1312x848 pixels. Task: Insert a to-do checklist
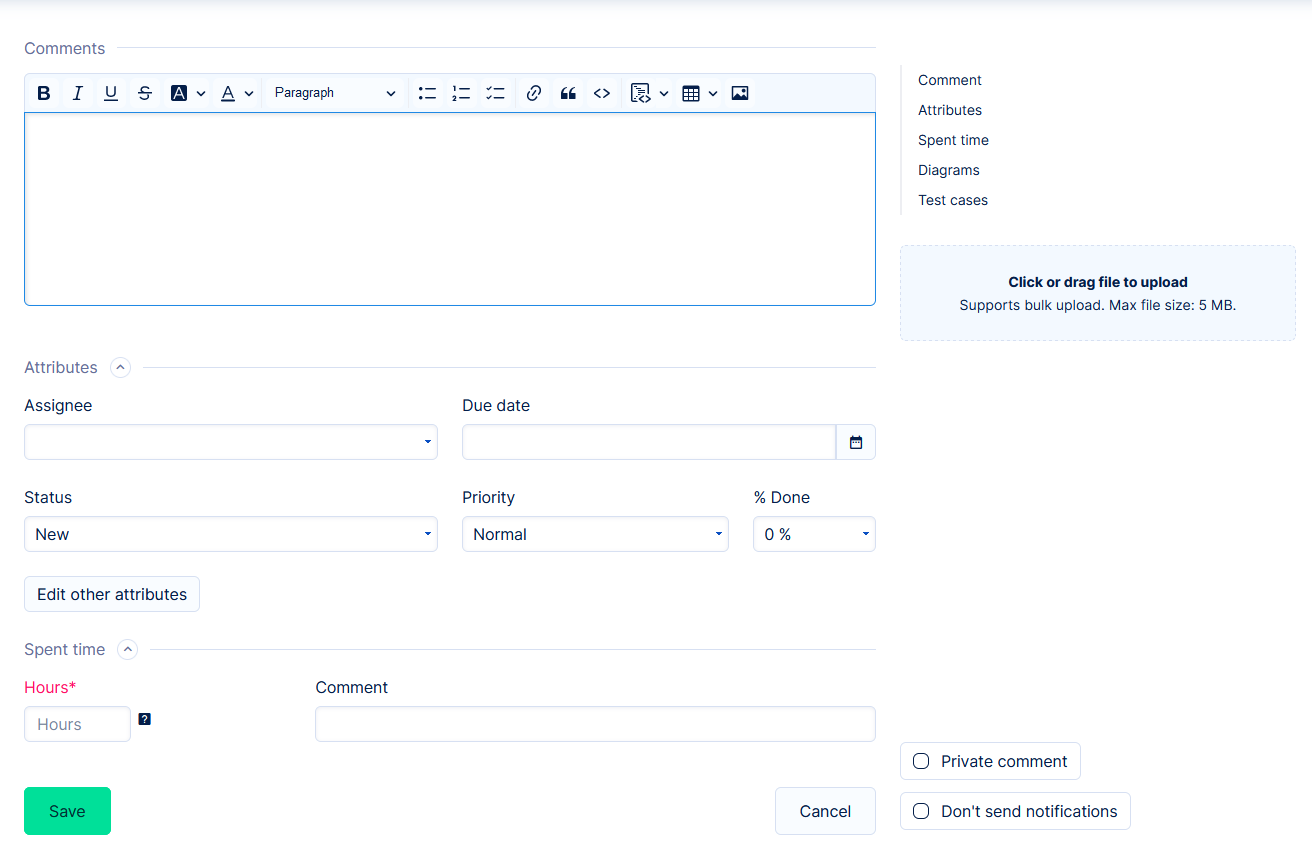coord(495,93)
